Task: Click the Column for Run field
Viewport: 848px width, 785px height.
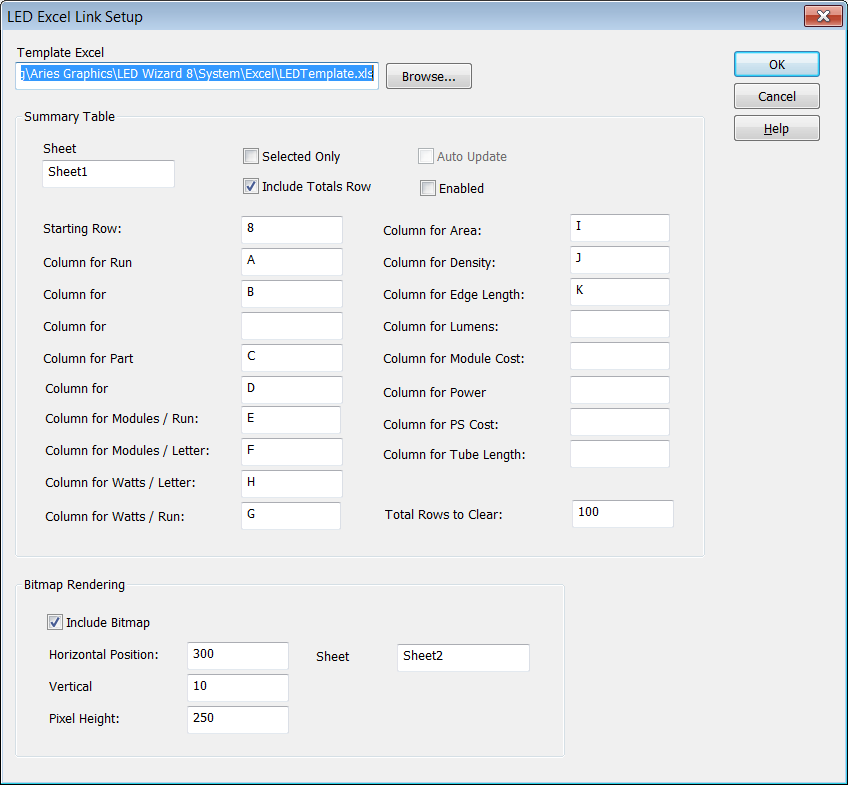Action: (291, 261)
